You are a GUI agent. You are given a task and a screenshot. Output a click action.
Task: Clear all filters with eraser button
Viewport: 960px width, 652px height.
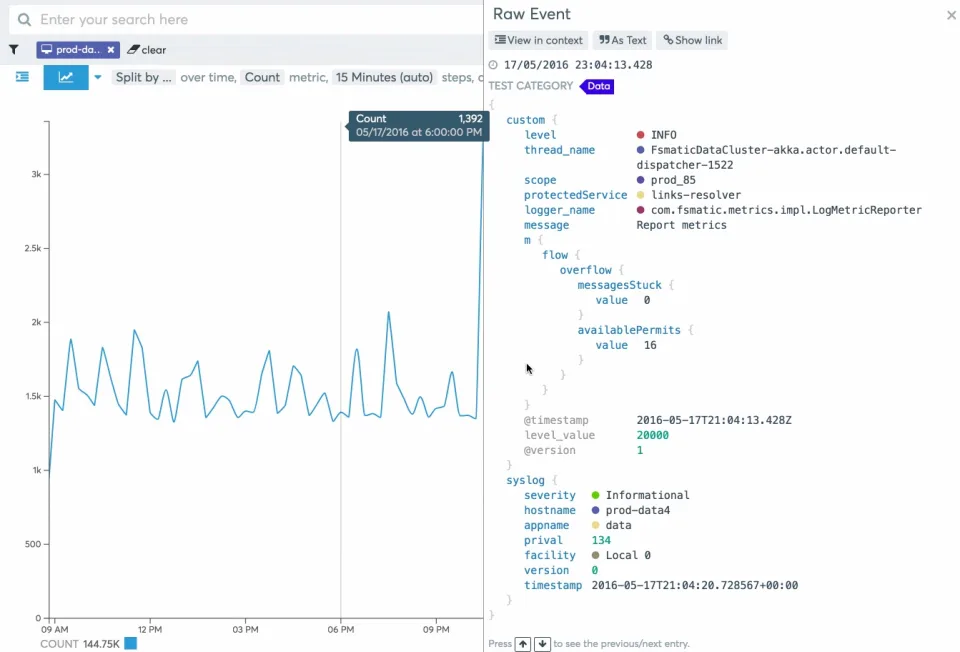coord(146,50)
